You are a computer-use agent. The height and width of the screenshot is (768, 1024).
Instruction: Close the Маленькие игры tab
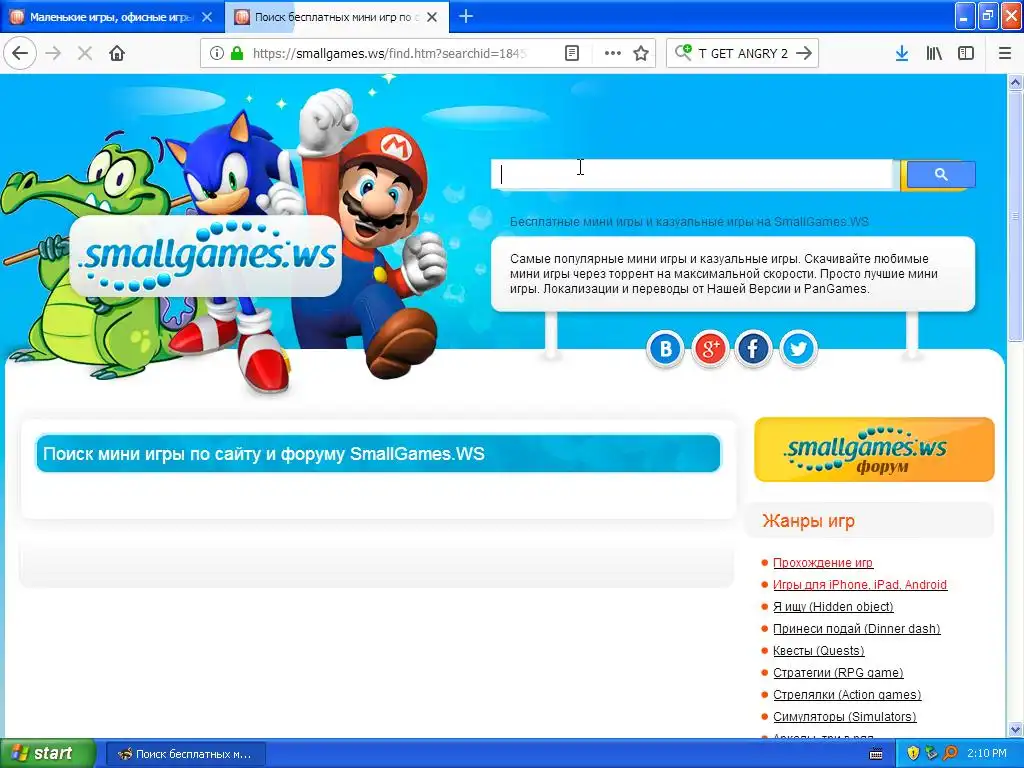point(207,17)
